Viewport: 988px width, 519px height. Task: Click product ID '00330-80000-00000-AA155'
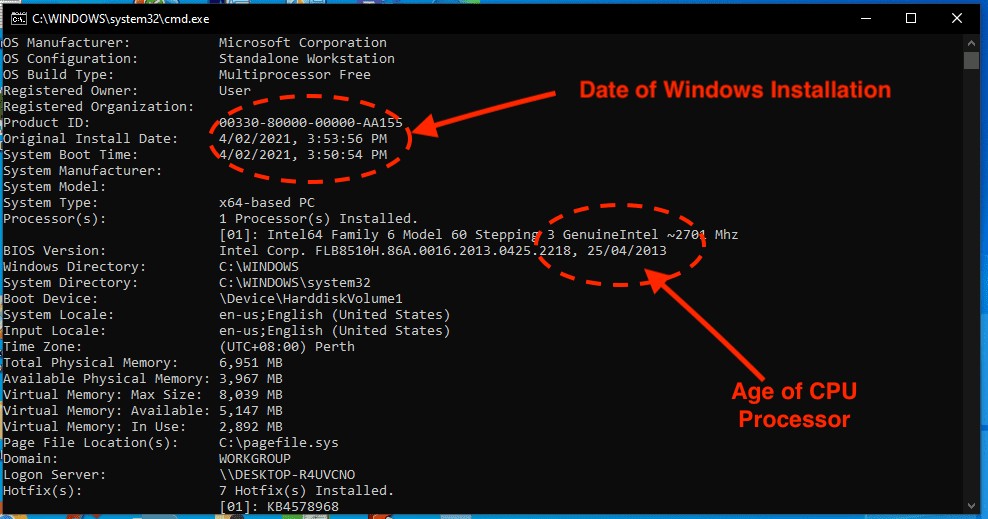311,123
